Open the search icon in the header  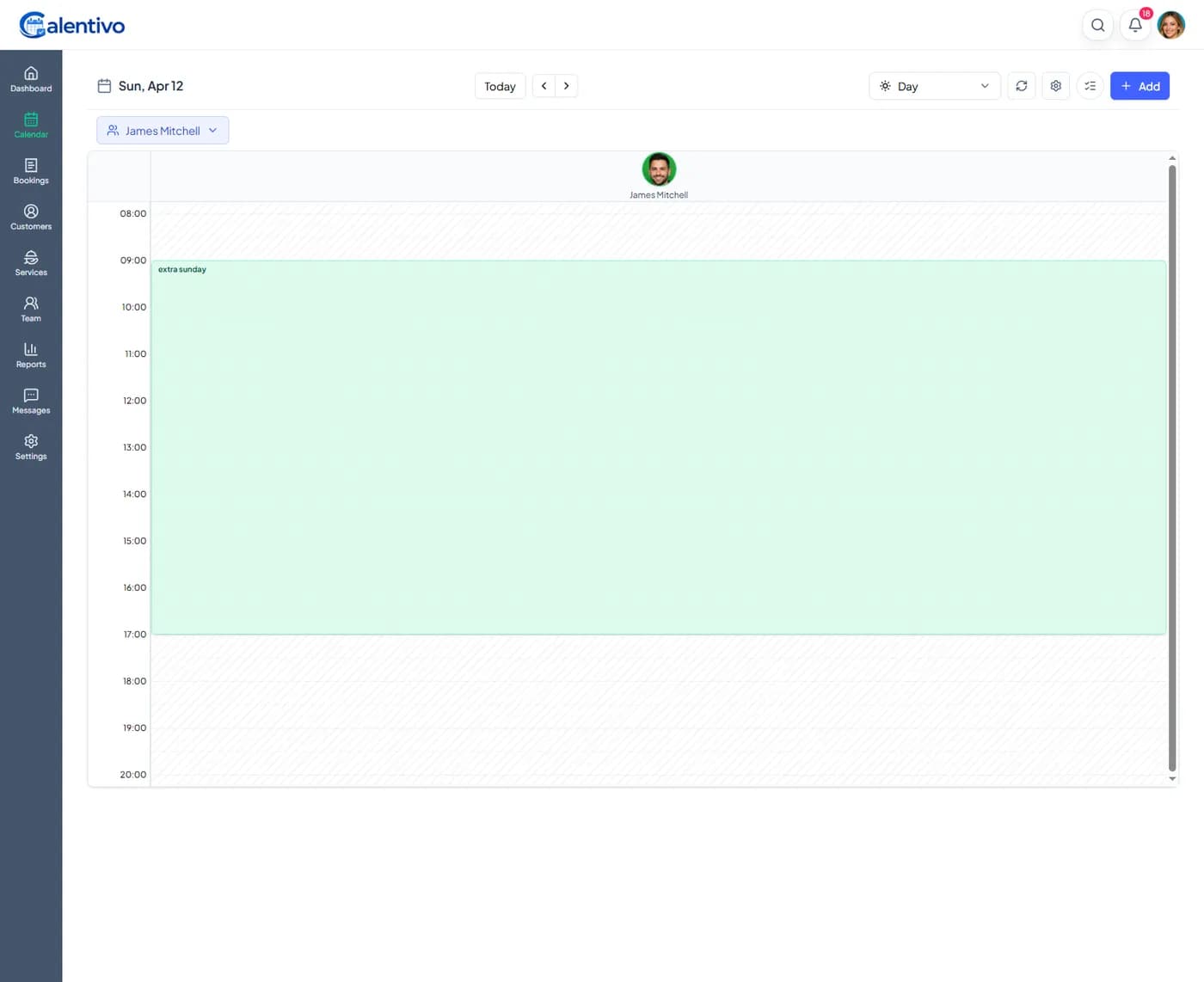1097,25
